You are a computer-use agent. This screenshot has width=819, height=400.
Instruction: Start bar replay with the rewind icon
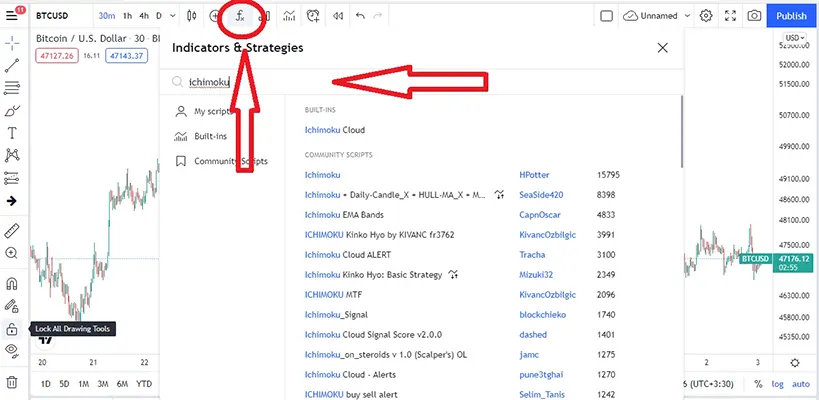338,16
